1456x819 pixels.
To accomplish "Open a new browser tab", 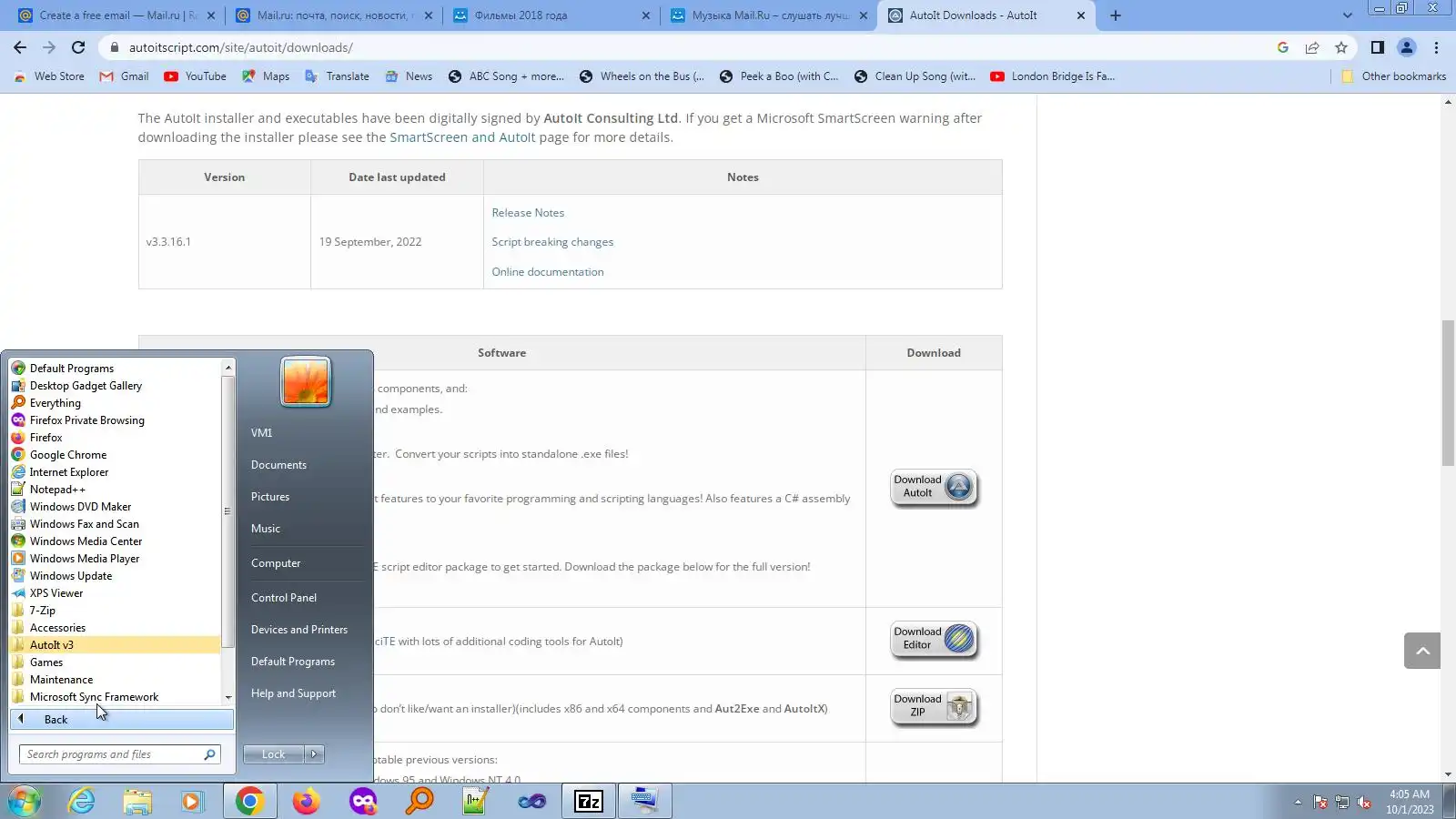I will (1116, 15).
